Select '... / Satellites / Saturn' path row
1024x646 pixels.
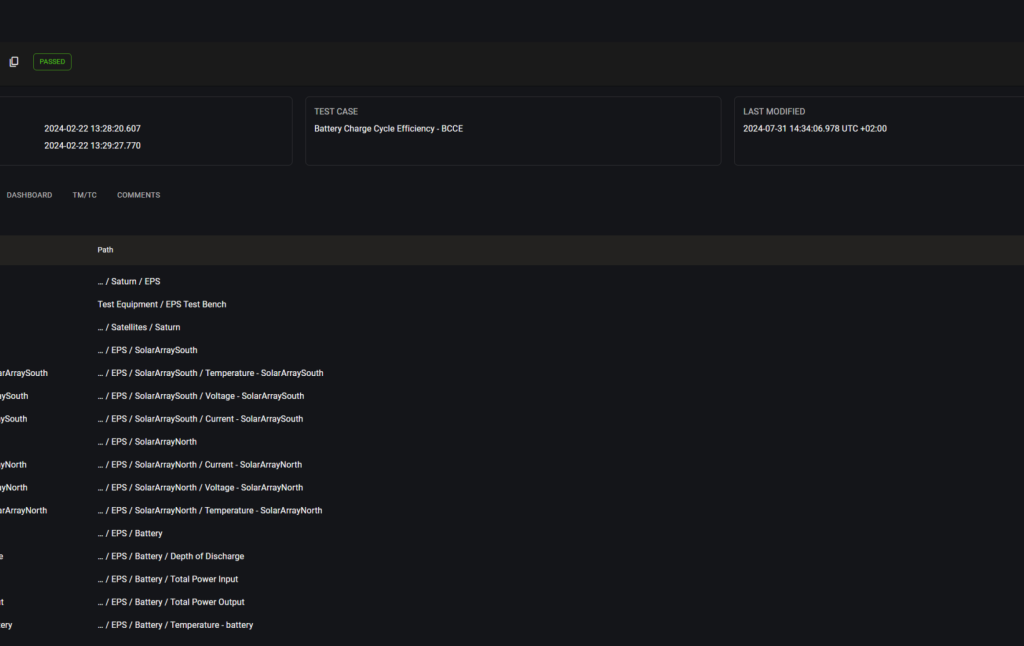click(512, 327)
